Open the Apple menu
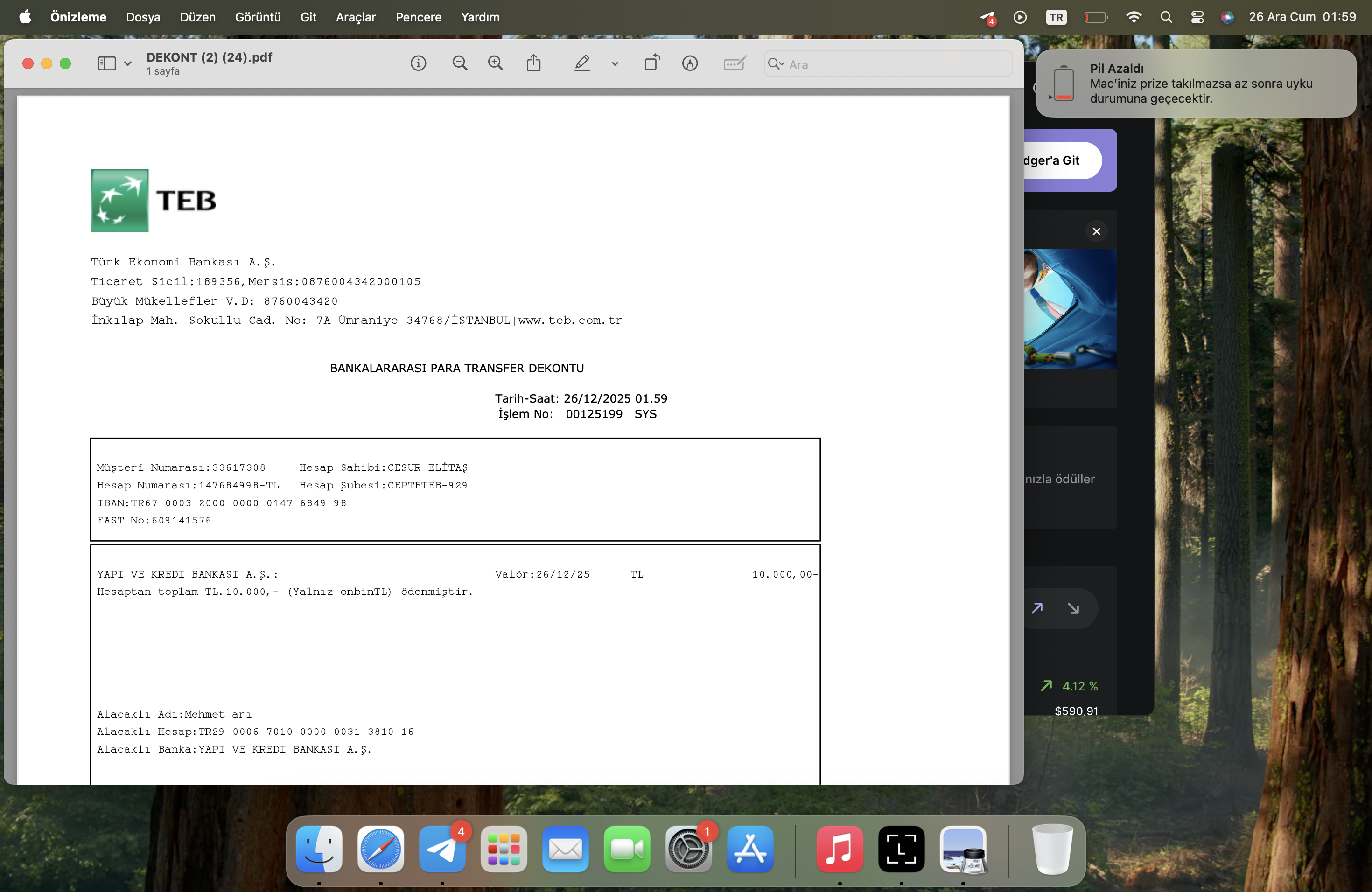This screenshot has height=892, width=1372. (x=25, y=17)
